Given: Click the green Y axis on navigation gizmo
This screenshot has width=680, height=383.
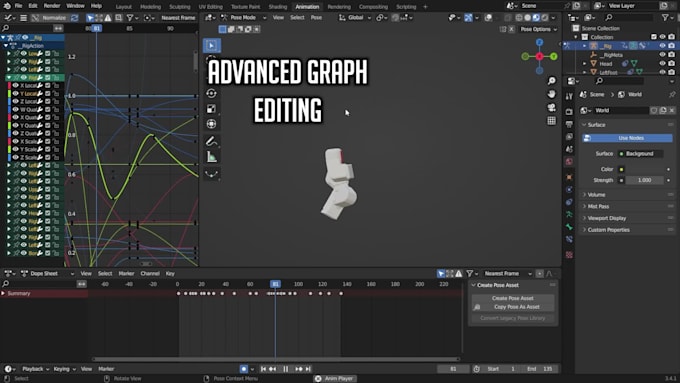Looking at the screenshot, I should (554, 56).
